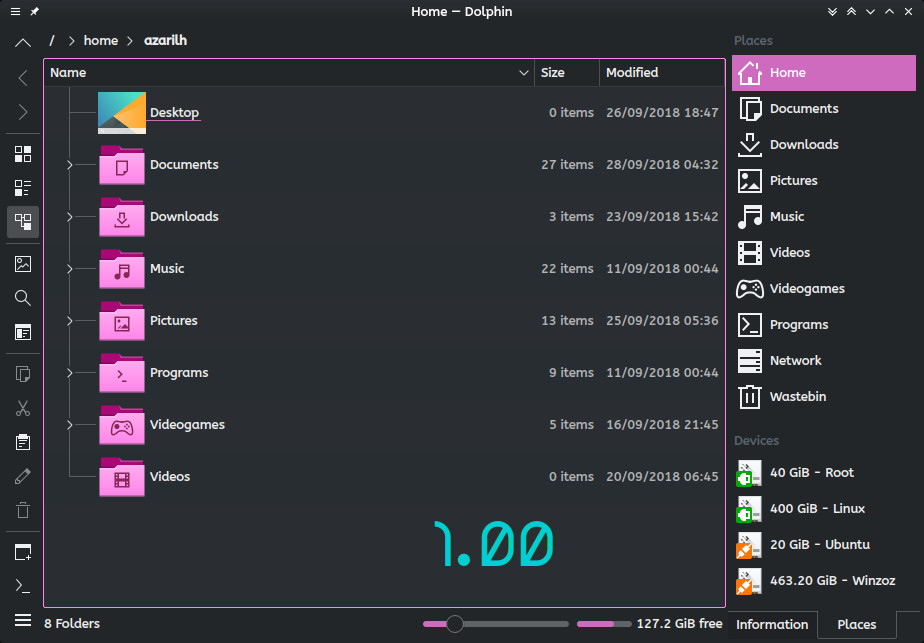Screen dimensions: 924x643
Task: Toggle split view icon in the sidebar toolbar
Action: click(x=23, y=332)
